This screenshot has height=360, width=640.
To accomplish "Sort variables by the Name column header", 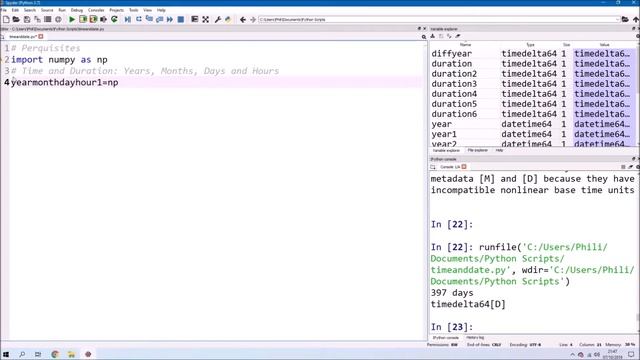I will [465, 44].
